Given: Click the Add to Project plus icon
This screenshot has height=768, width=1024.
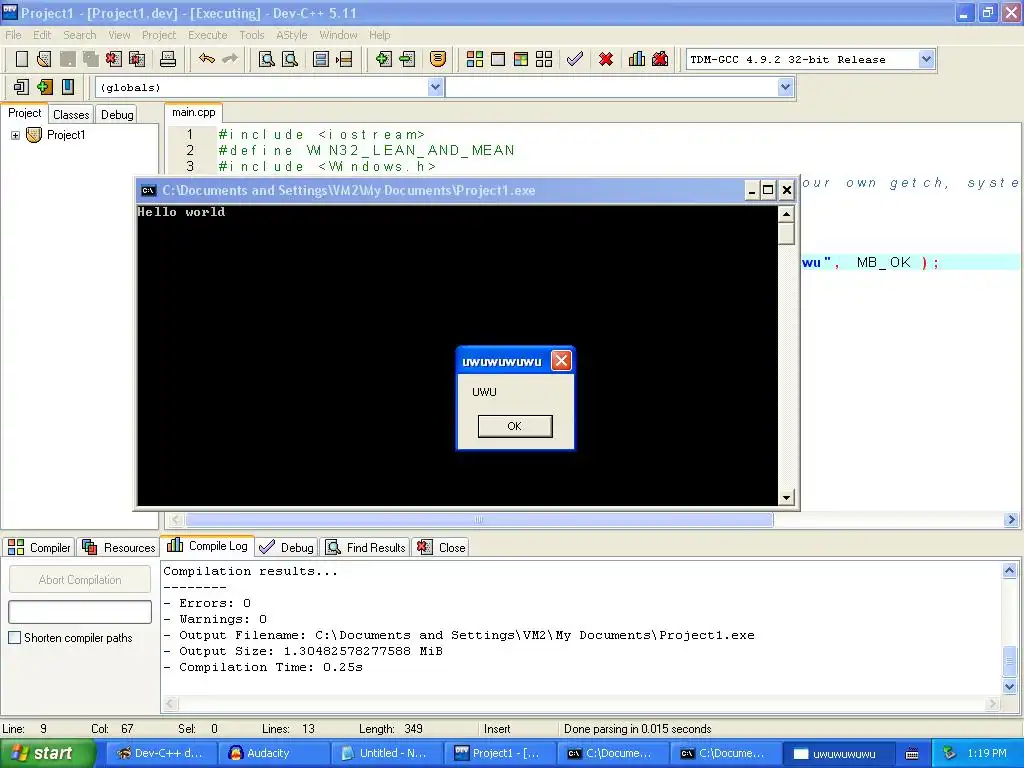Looking at the screenshot, I should pyautogui.click(x=383, y=59).
